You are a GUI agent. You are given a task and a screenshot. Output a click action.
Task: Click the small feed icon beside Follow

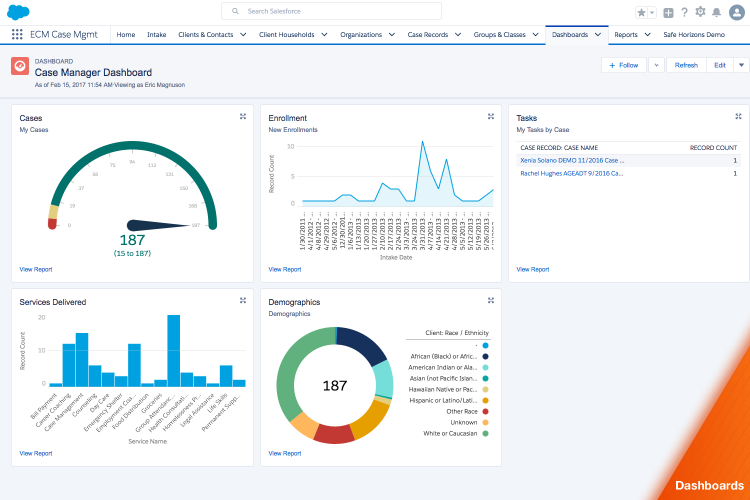656,65
